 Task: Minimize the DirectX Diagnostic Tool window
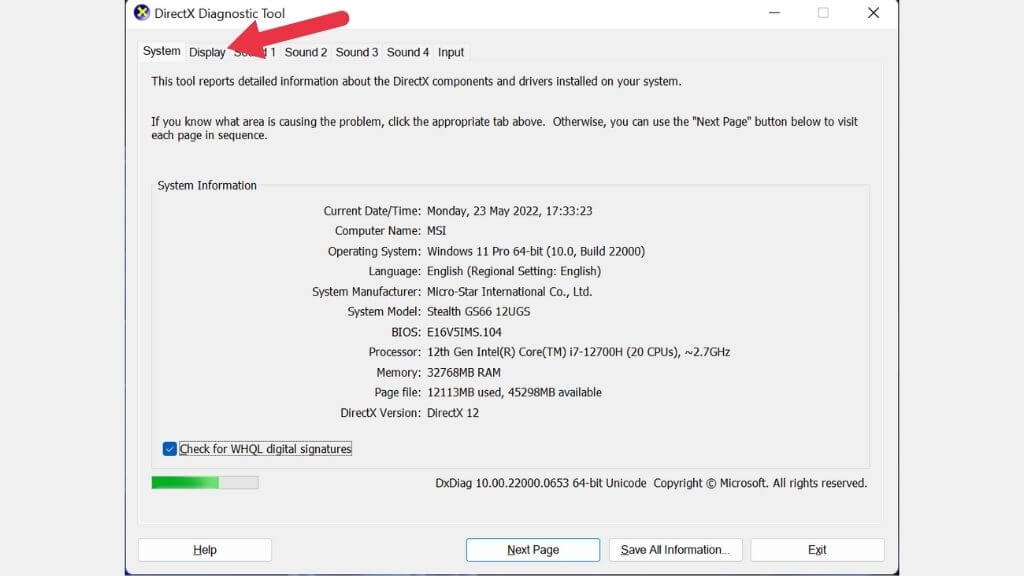[x=775, y=13]
